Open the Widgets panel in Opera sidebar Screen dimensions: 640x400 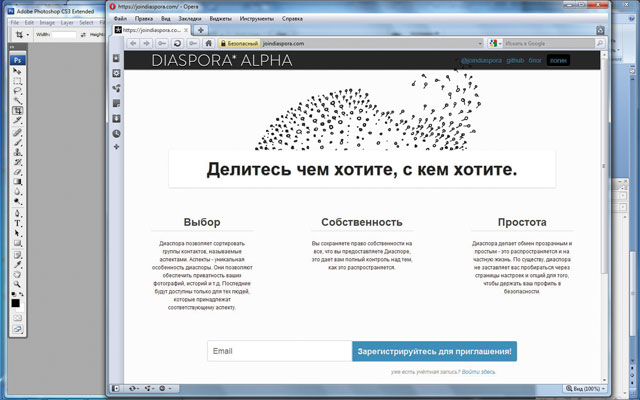[116, 73]
